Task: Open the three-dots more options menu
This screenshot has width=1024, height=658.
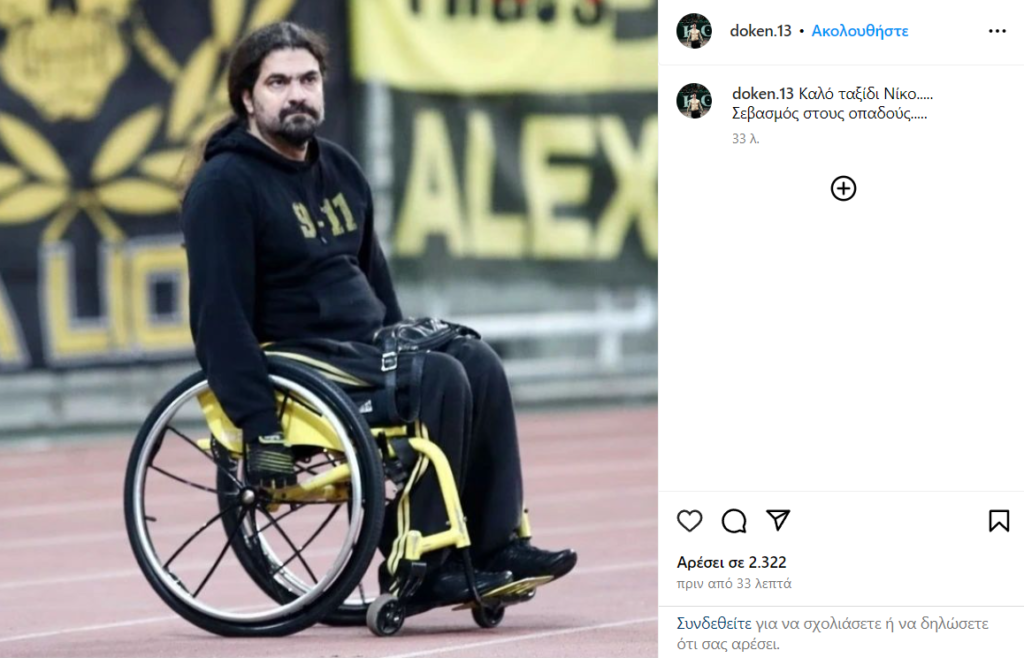Action: click(997, 31)
